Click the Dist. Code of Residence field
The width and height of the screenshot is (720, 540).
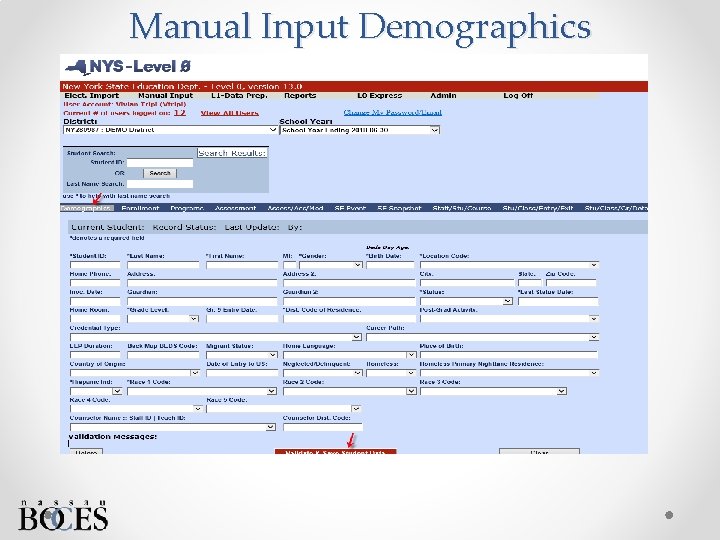click(349, 319)
